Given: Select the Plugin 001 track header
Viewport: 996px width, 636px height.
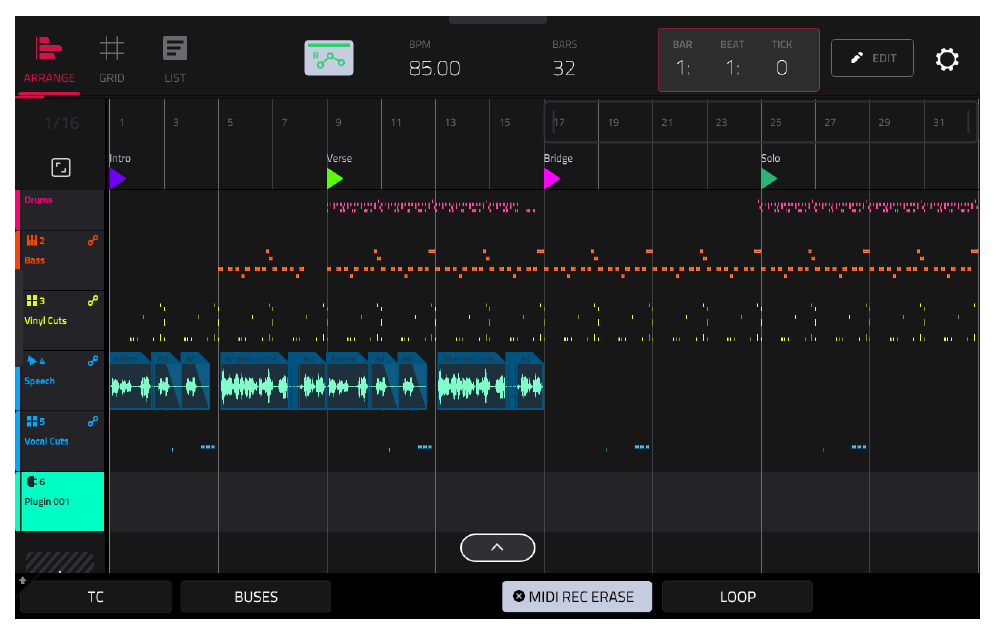Looking at the screenshot, I should tap(62, 501).
